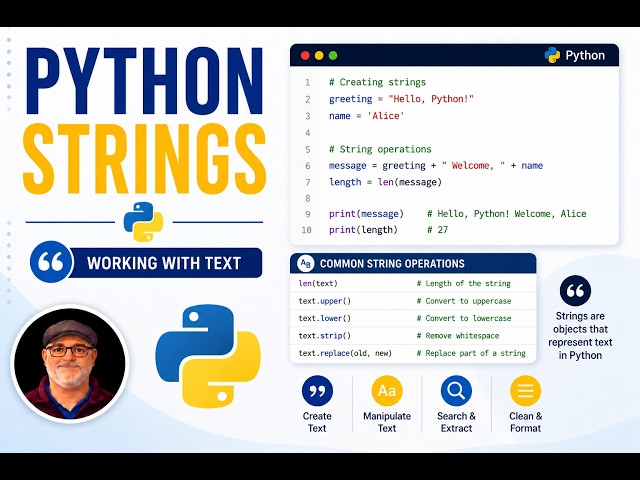
Task: Click the AB icon in Common String Operations header
Action: (305, 263)
